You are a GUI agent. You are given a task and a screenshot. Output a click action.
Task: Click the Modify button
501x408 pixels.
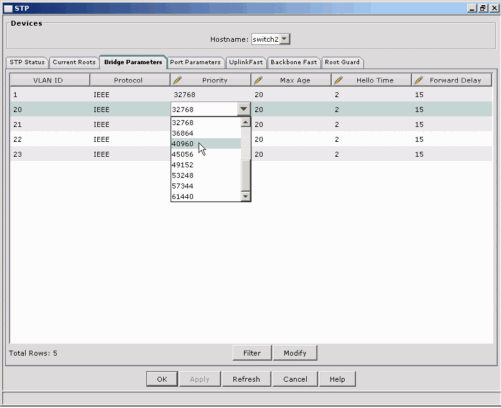click(x=295, y=353)
